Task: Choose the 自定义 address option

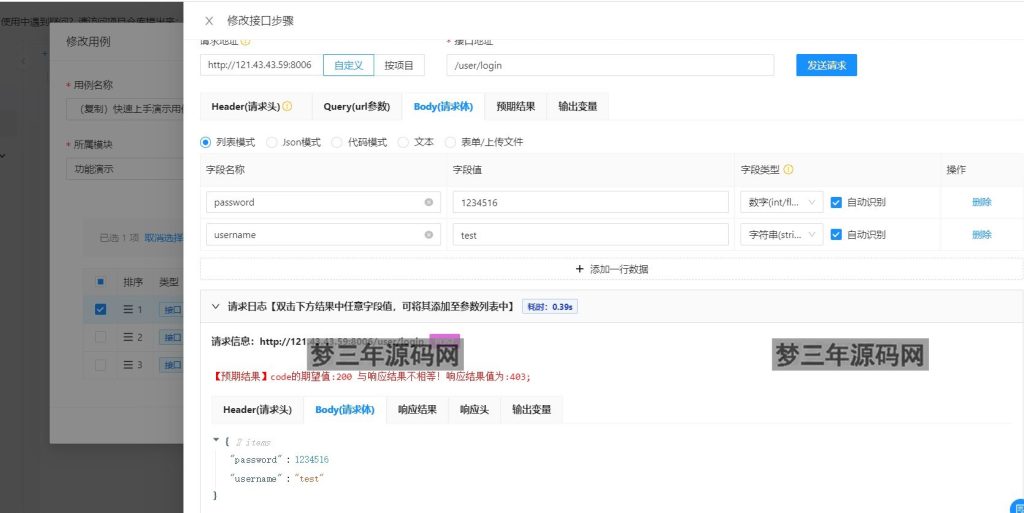Action: click(348, 65)
